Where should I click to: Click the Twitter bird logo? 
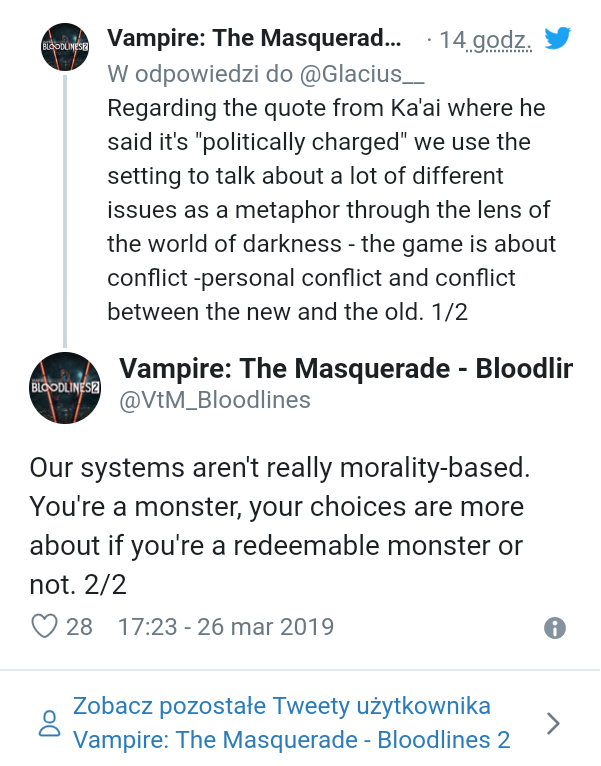[556, 39]
